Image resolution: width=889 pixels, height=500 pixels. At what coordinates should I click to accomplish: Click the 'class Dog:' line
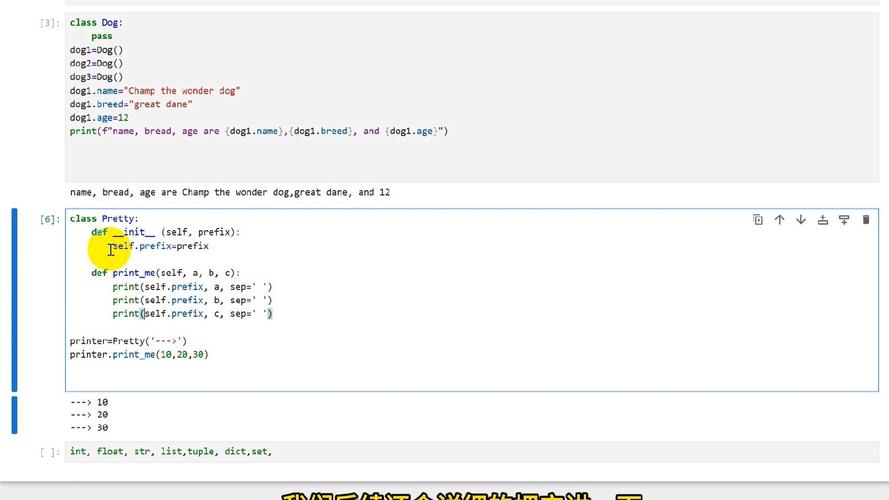tap(96, 23)
